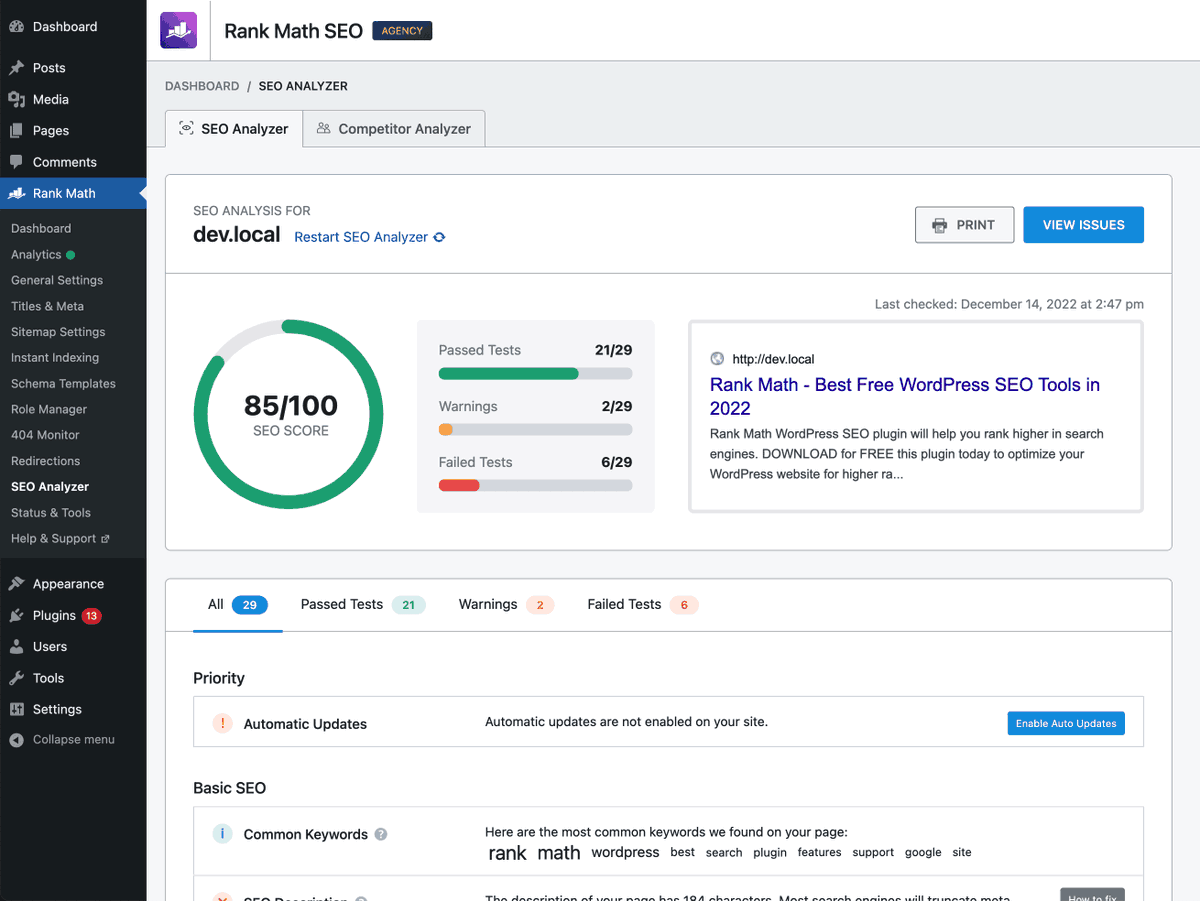Click the Passed Tests progress bar
Image resolution: width=1200 pixels, height=901 pixels.
coord(535,372)
